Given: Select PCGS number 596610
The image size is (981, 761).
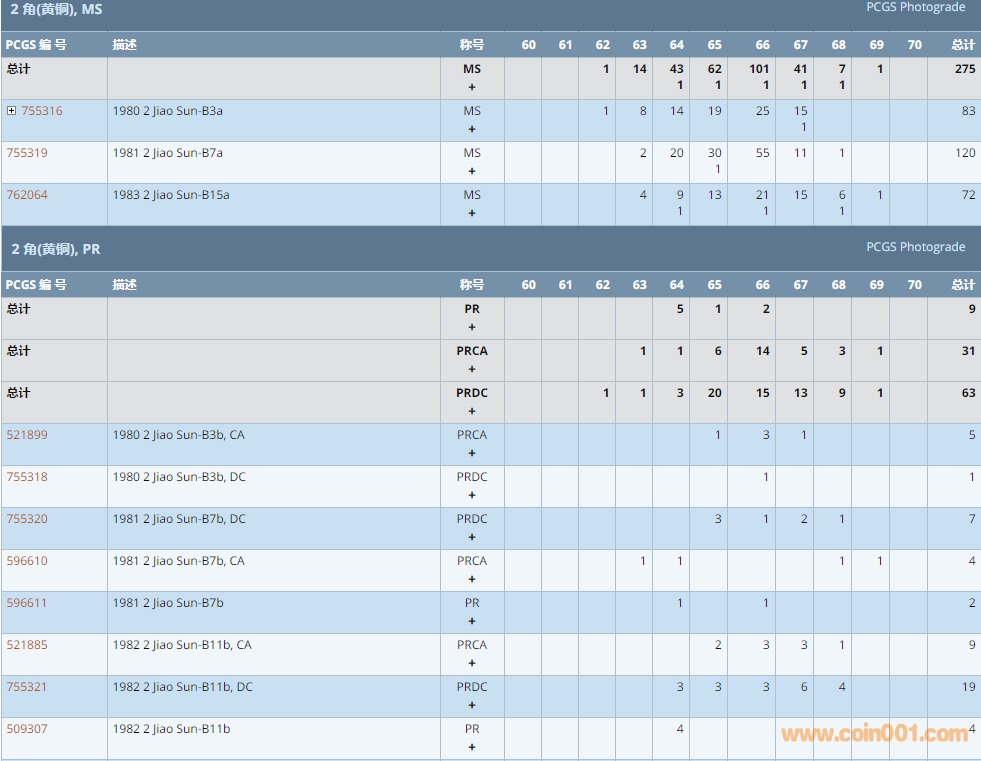Looking at the screenshot, I should (27, 561).
